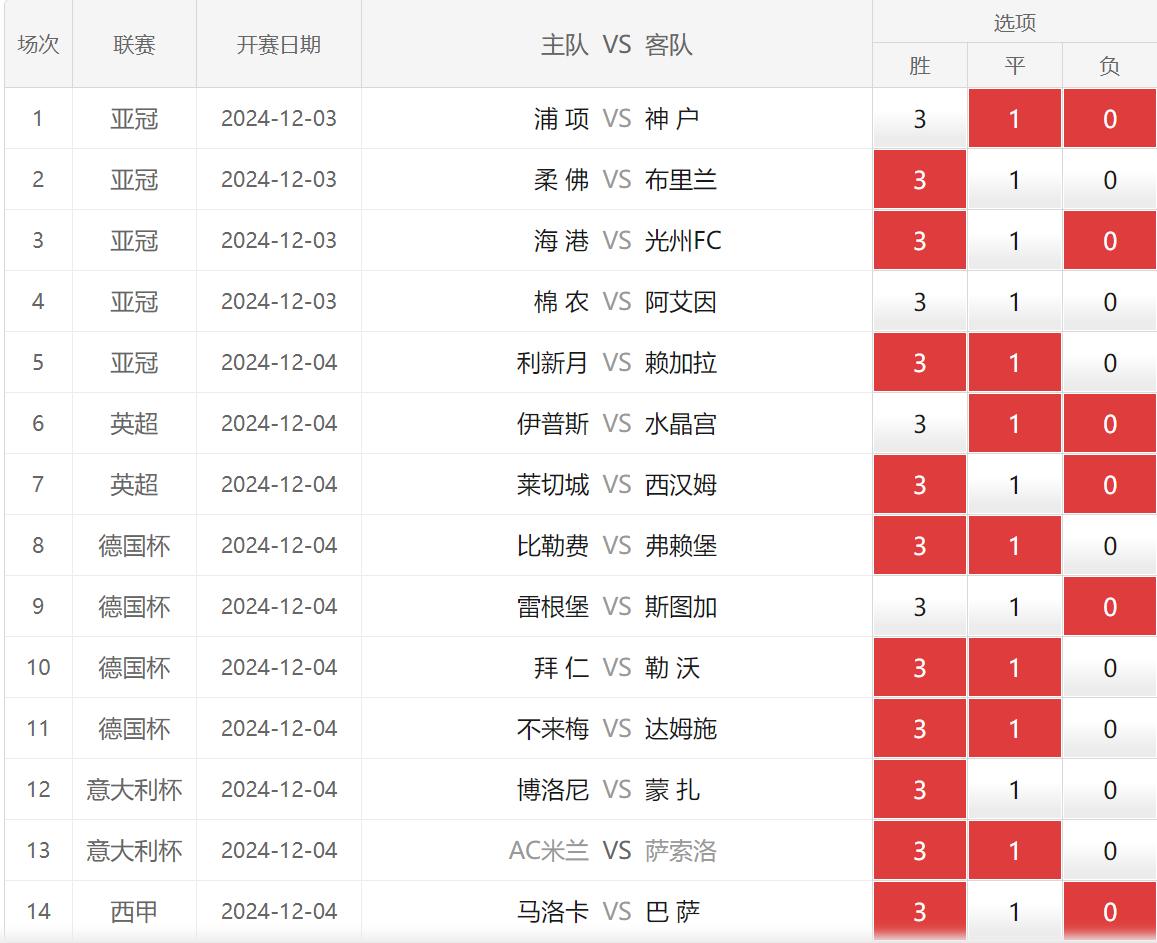
Task: Deselect 平 (1) for match 1 浦项 vs 神户
Action: [1014, 119]
